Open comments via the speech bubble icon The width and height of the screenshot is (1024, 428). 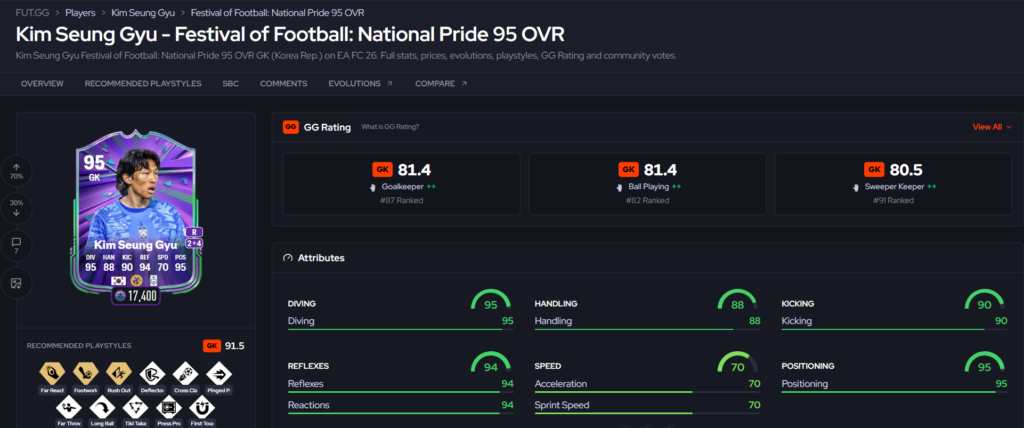[16, 246]
